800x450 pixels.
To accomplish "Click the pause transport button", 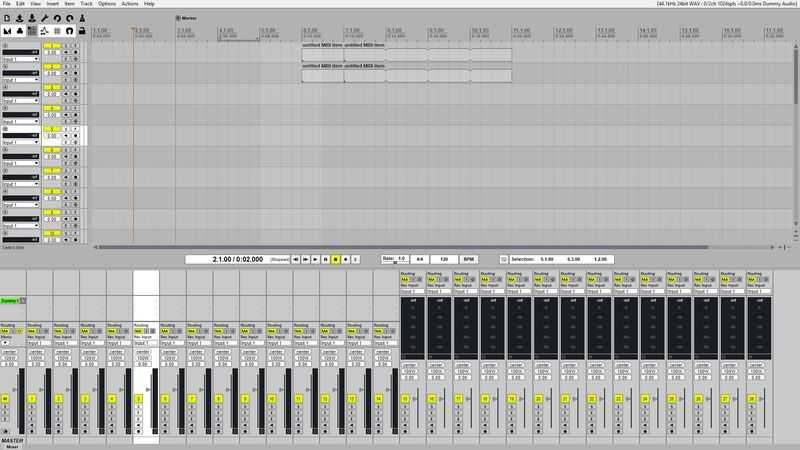I will (x=326, y=259).
